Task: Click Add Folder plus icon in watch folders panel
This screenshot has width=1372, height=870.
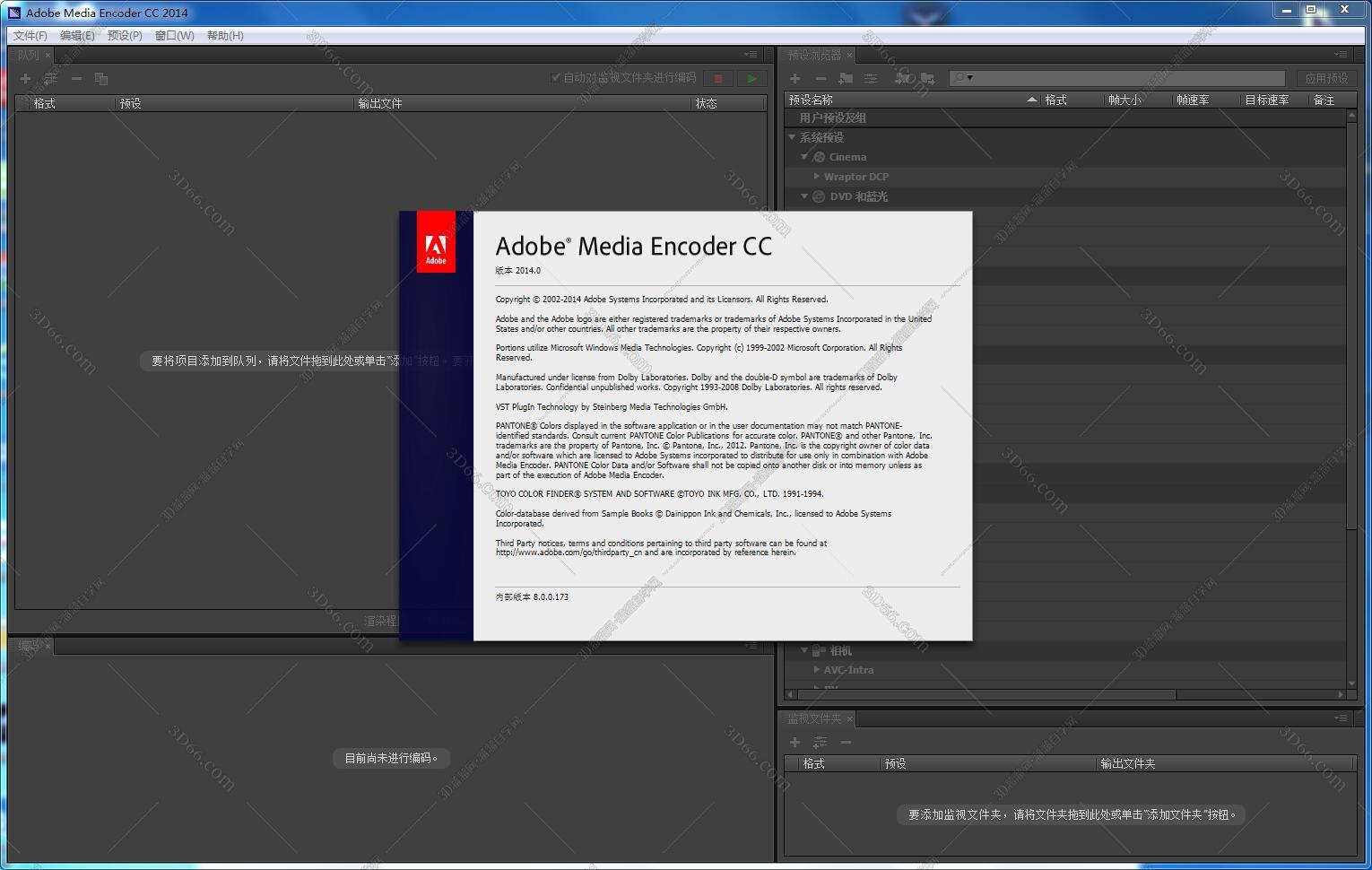Action: tap(795, 742)
